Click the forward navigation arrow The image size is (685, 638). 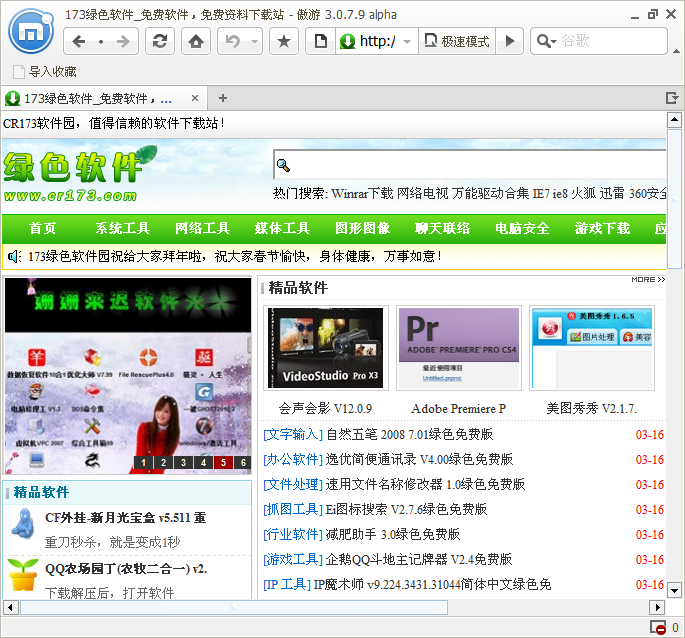(x=122, y=41)
